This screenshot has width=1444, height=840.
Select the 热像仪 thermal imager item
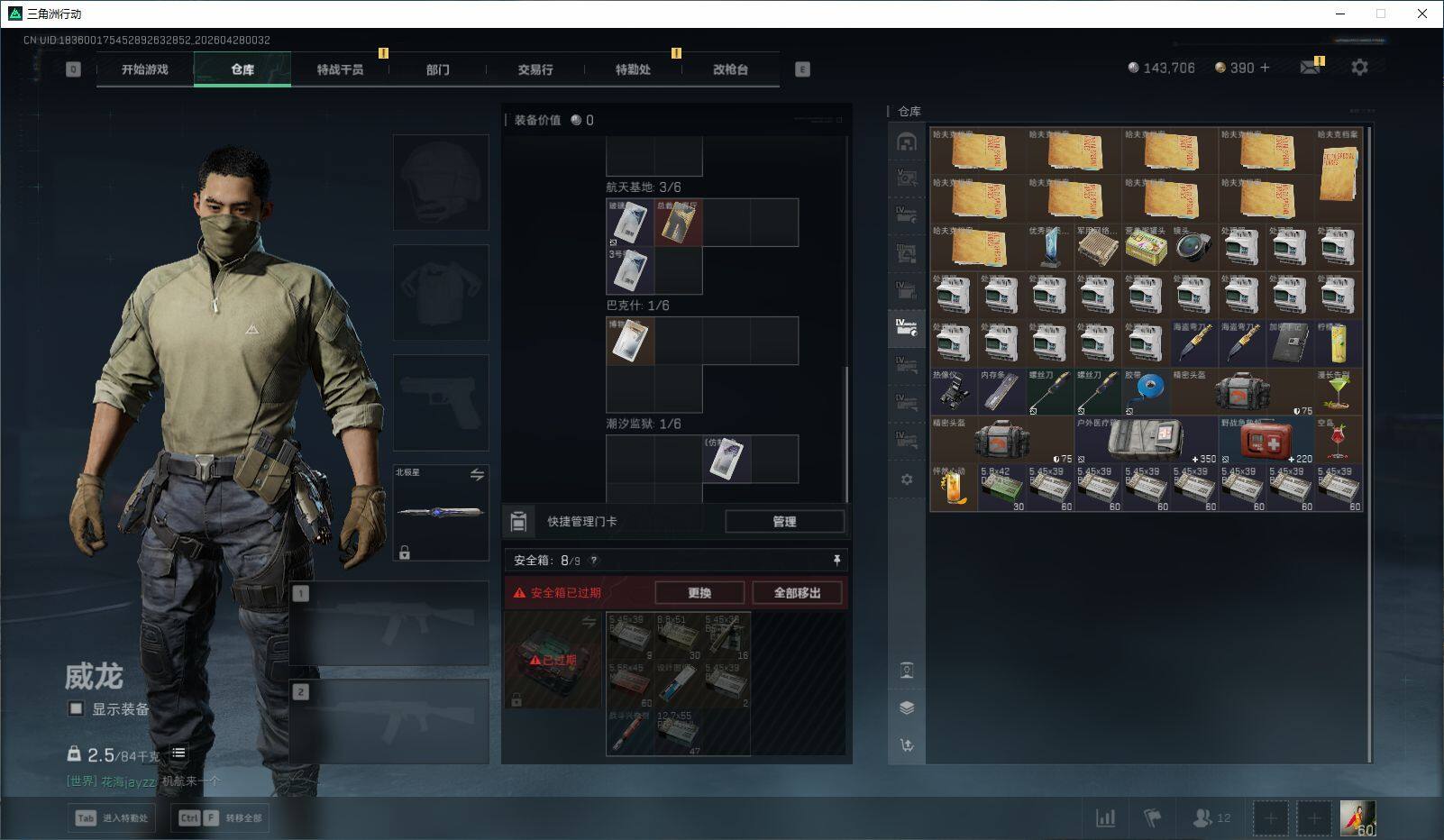tap(954, 391)
